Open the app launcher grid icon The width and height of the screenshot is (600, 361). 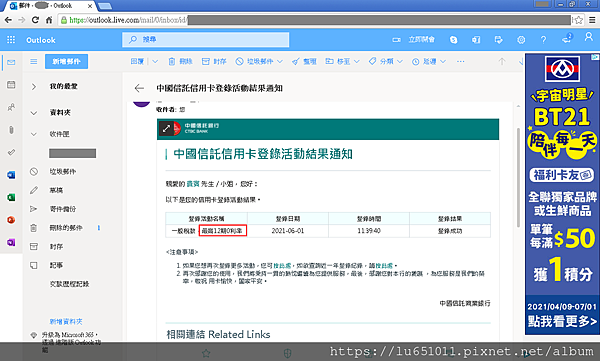tap(11, 39)
